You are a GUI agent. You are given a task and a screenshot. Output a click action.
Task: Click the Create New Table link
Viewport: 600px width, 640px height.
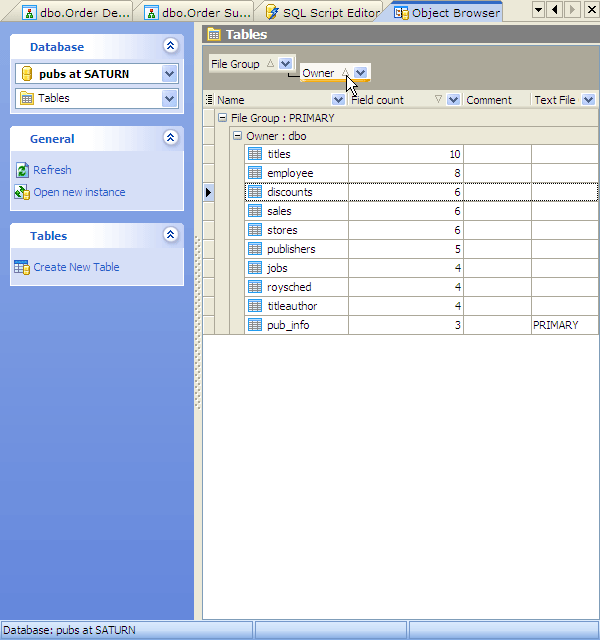pos(76,267)
